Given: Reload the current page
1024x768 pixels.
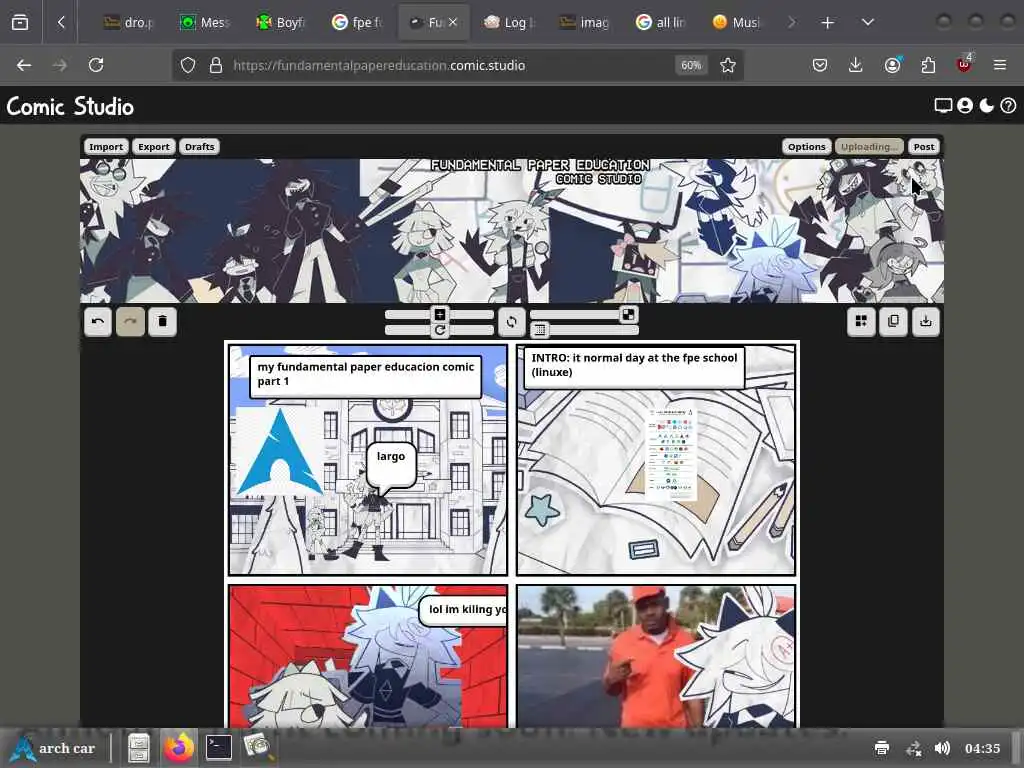Looking at the screenshot, I should [96, 65].
